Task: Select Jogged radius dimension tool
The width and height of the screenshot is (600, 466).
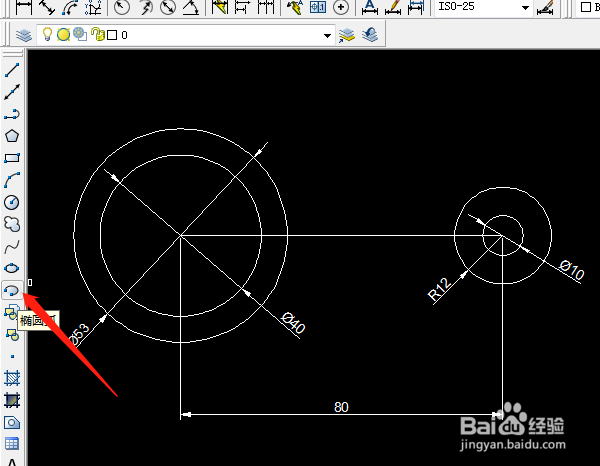Action: click(x=145, y=7)
